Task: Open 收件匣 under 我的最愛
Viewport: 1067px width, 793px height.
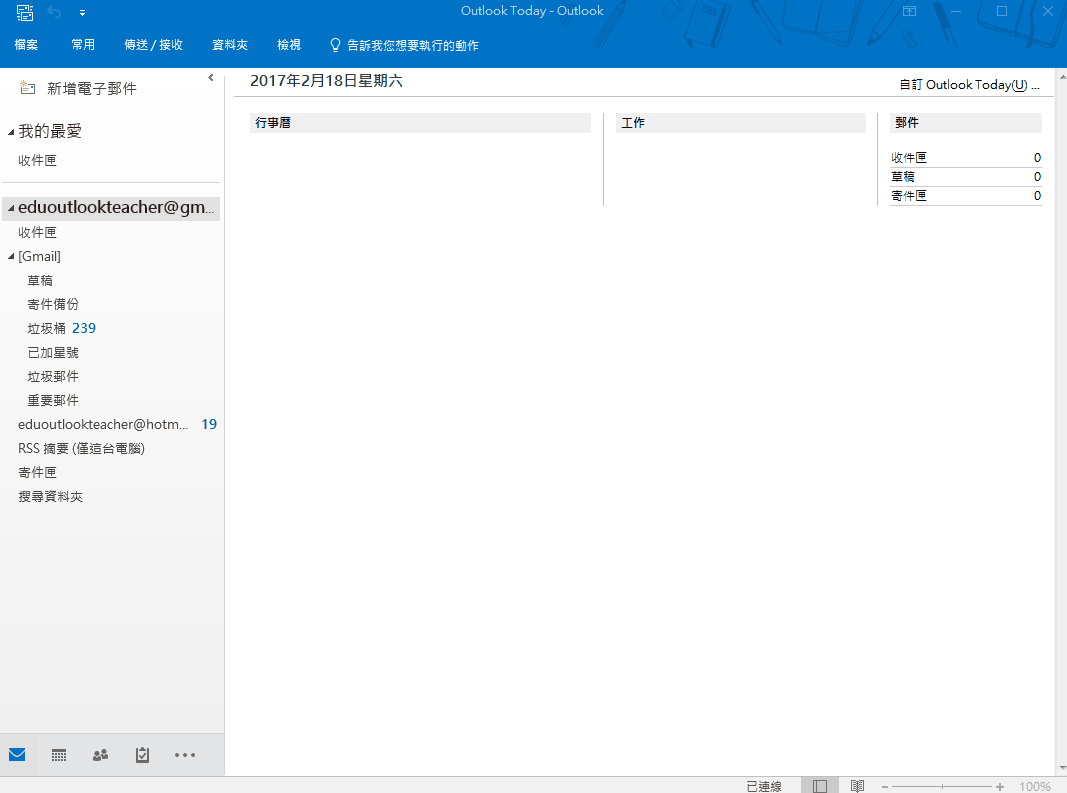Action: (37, 161)
